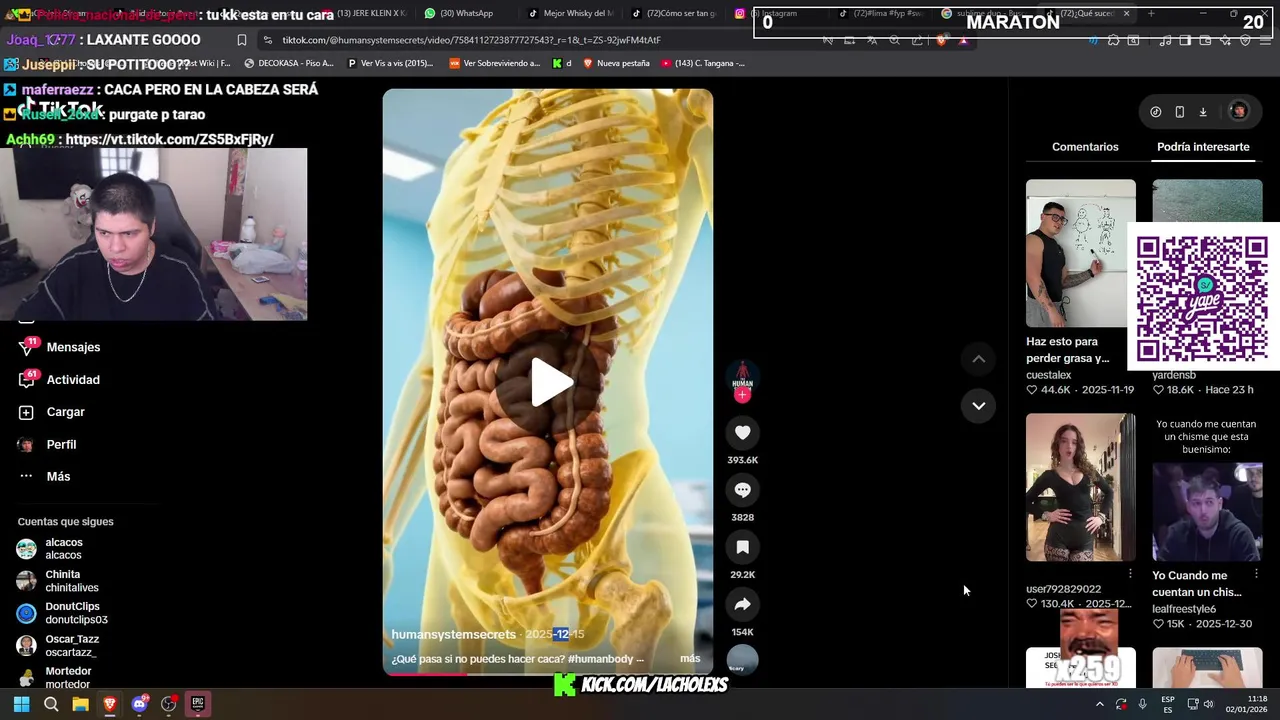
Task: Open the cuestalex video thumbnail
Action: click(1081, 253)
